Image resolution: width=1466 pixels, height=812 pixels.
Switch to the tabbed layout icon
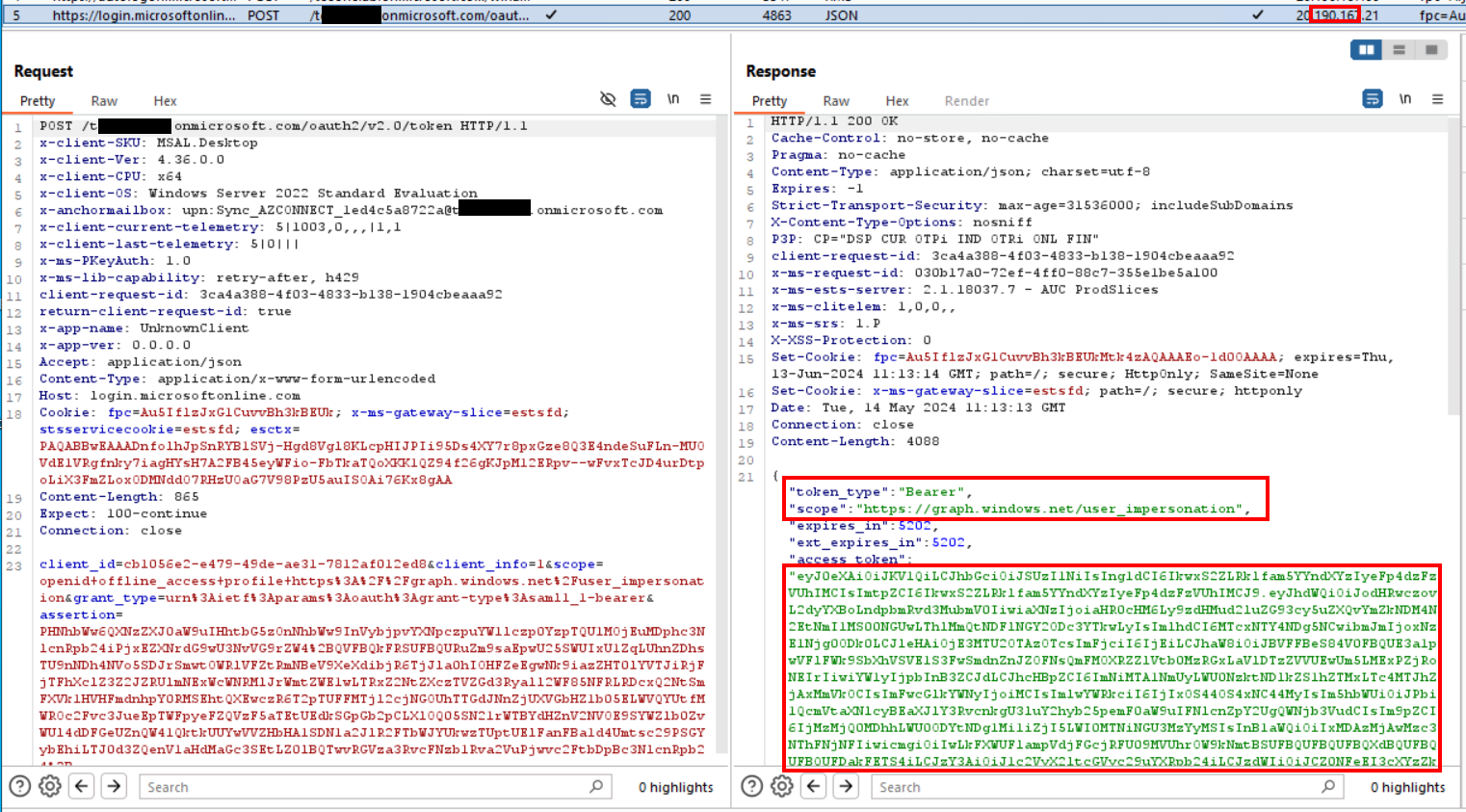coord(1432,50)
